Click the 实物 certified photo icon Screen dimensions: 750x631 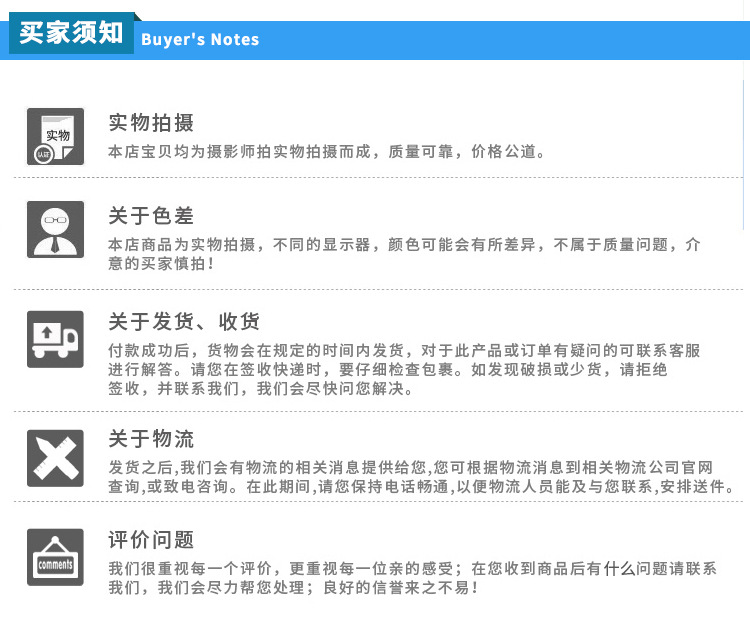click(x=55, y=136)
